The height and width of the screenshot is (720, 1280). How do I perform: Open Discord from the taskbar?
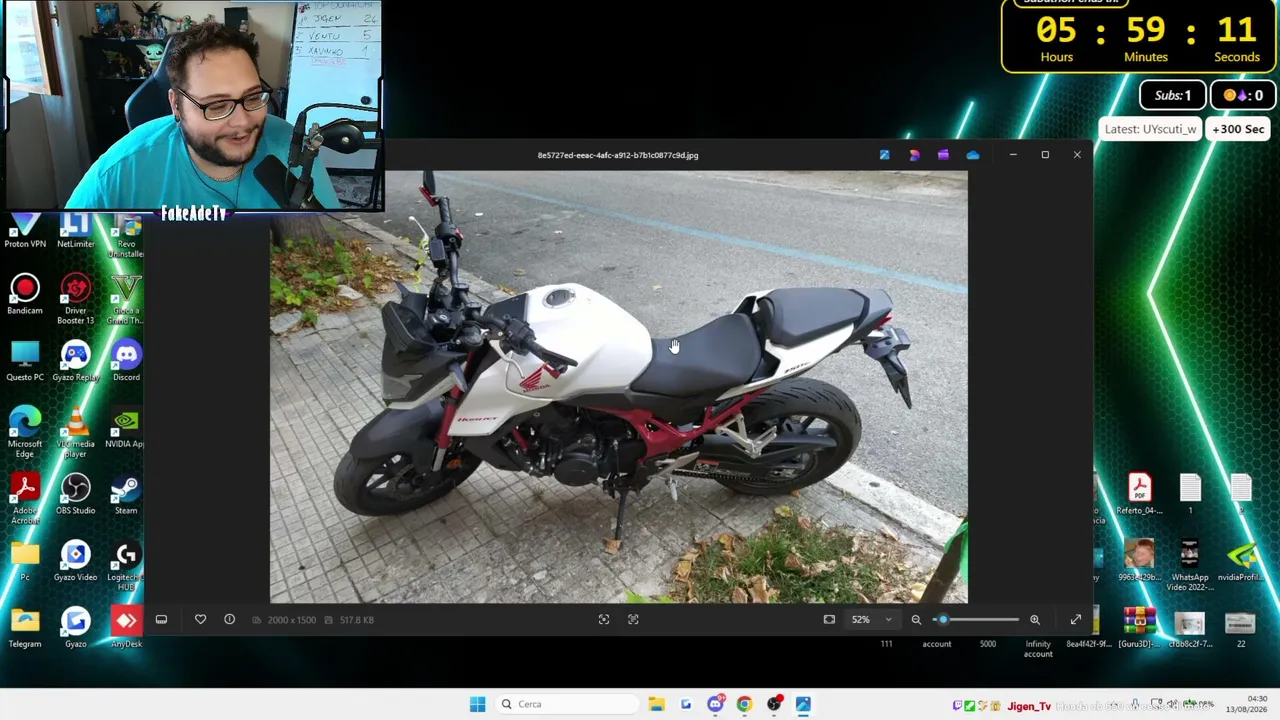click(715, 704)
